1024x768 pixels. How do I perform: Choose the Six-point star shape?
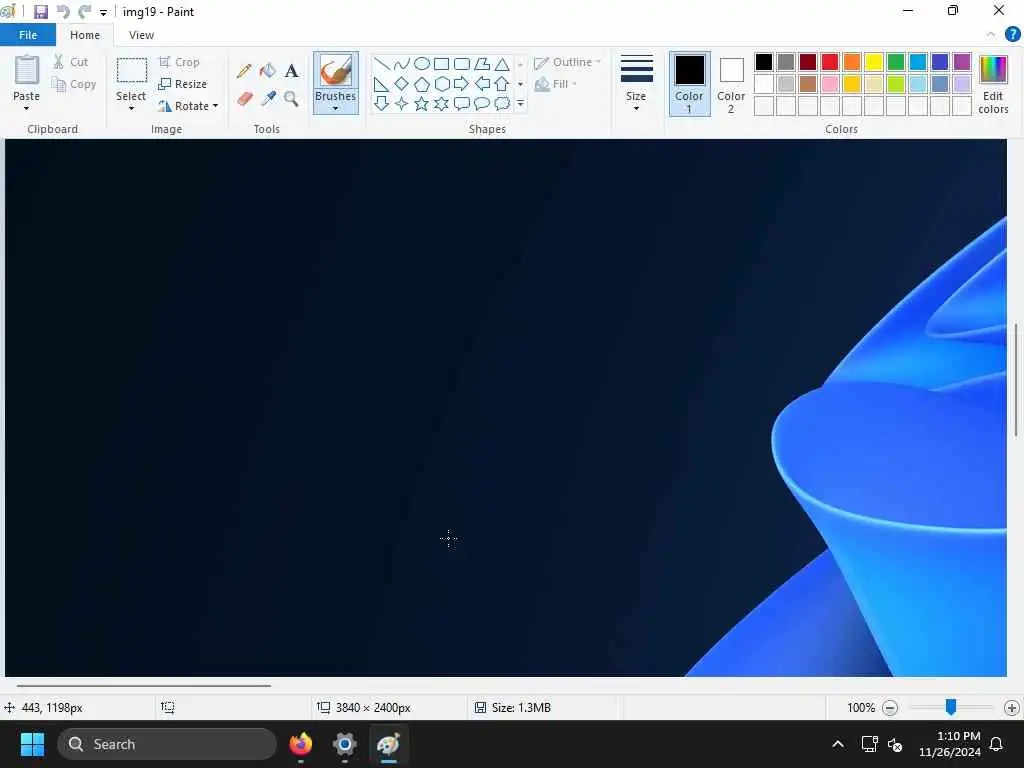442,103
